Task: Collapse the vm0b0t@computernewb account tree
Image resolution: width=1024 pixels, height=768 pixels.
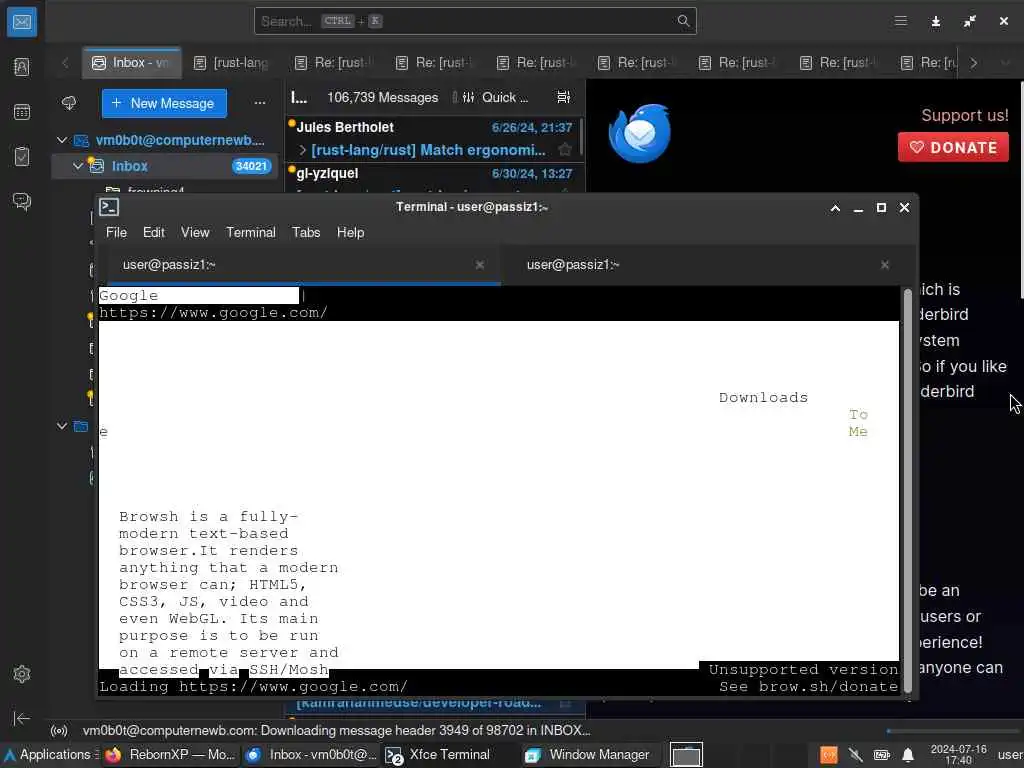Action: tap(62, 140)
